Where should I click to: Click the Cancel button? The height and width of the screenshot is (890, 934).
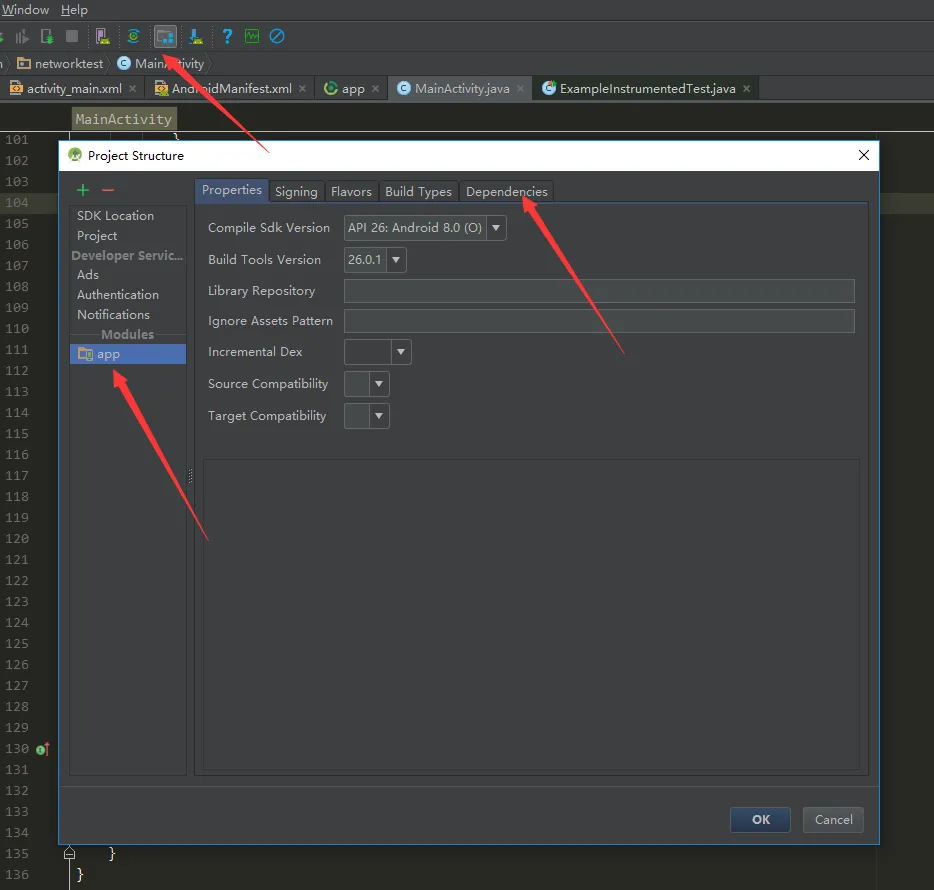833,820
